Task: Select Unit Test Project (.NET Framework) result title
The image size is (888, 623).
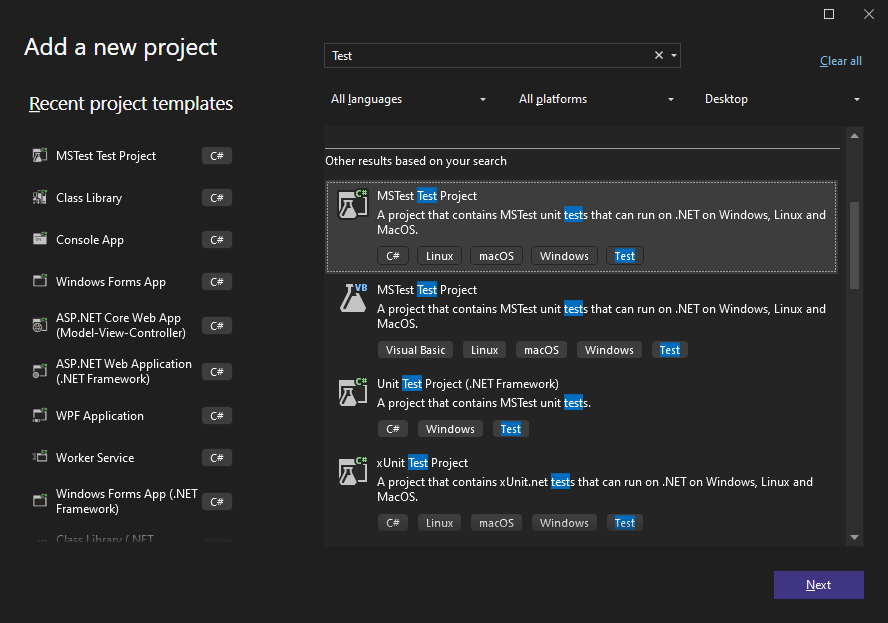Action: point(468,383)
